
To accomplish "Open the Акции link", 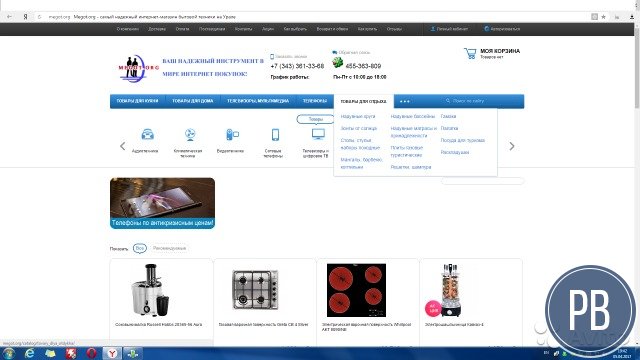I will coord(268,29).
